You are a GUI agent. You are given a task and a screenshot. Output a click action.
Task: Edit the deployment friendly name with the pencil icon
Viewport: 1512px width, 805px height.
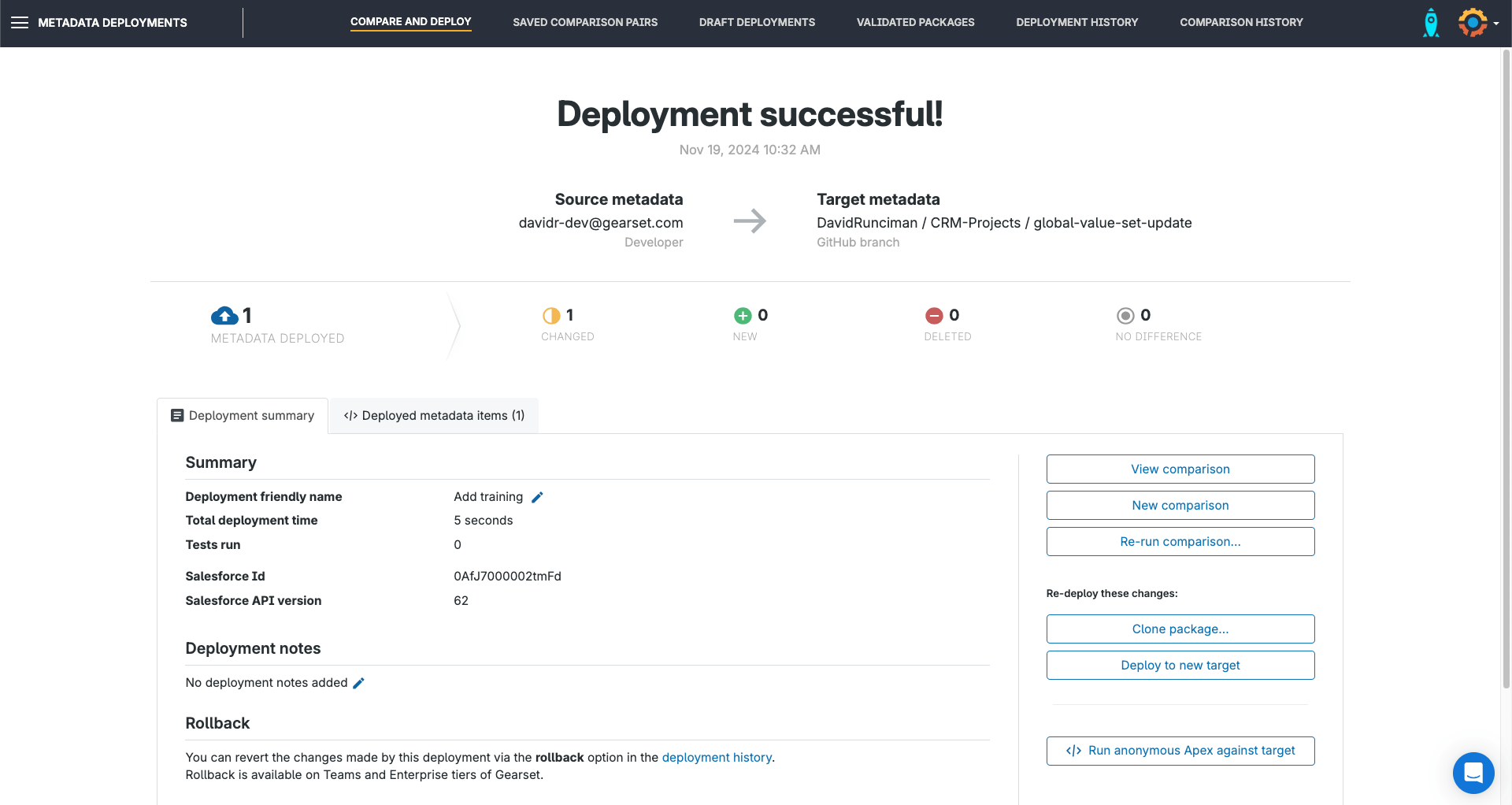click(538, 497)
